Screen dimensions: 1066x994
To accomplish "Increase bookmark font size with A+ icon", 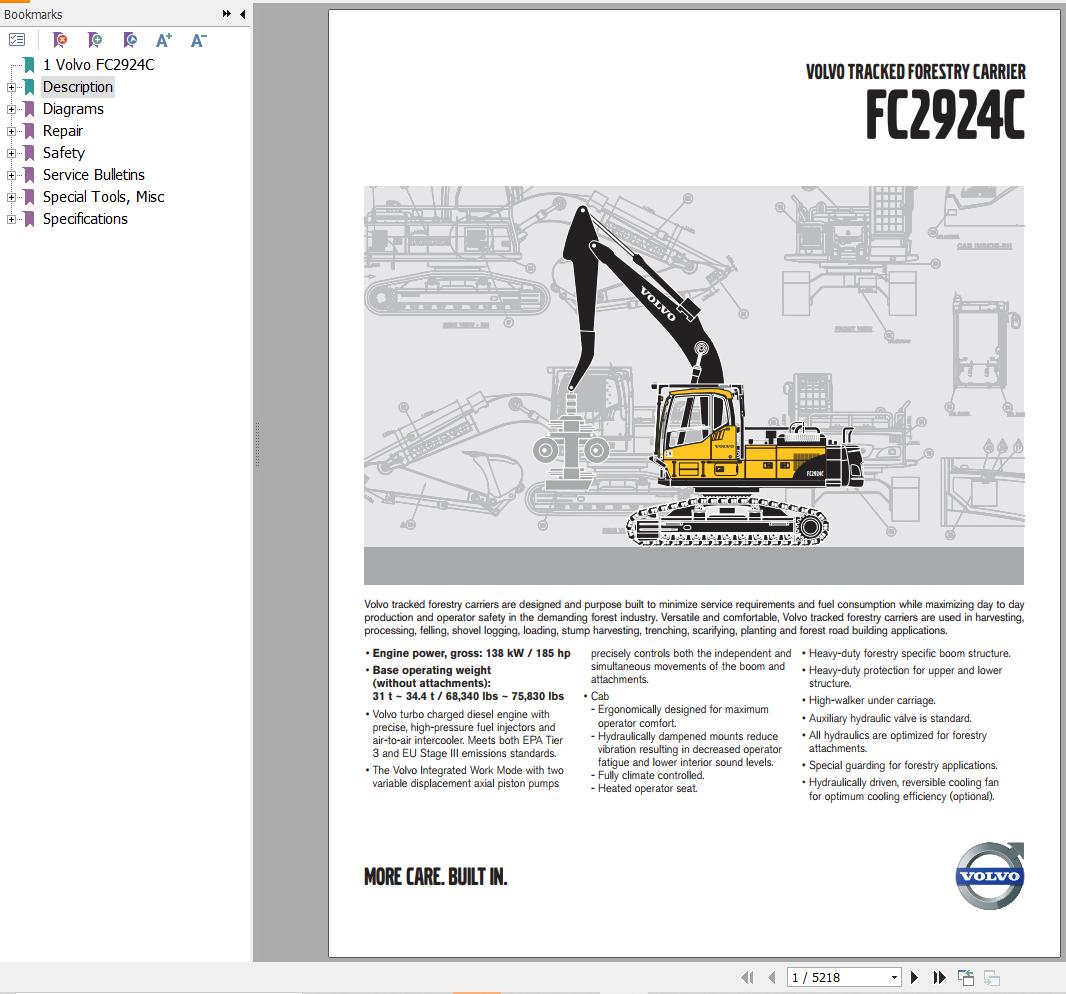I will click(x=164, y=40).
